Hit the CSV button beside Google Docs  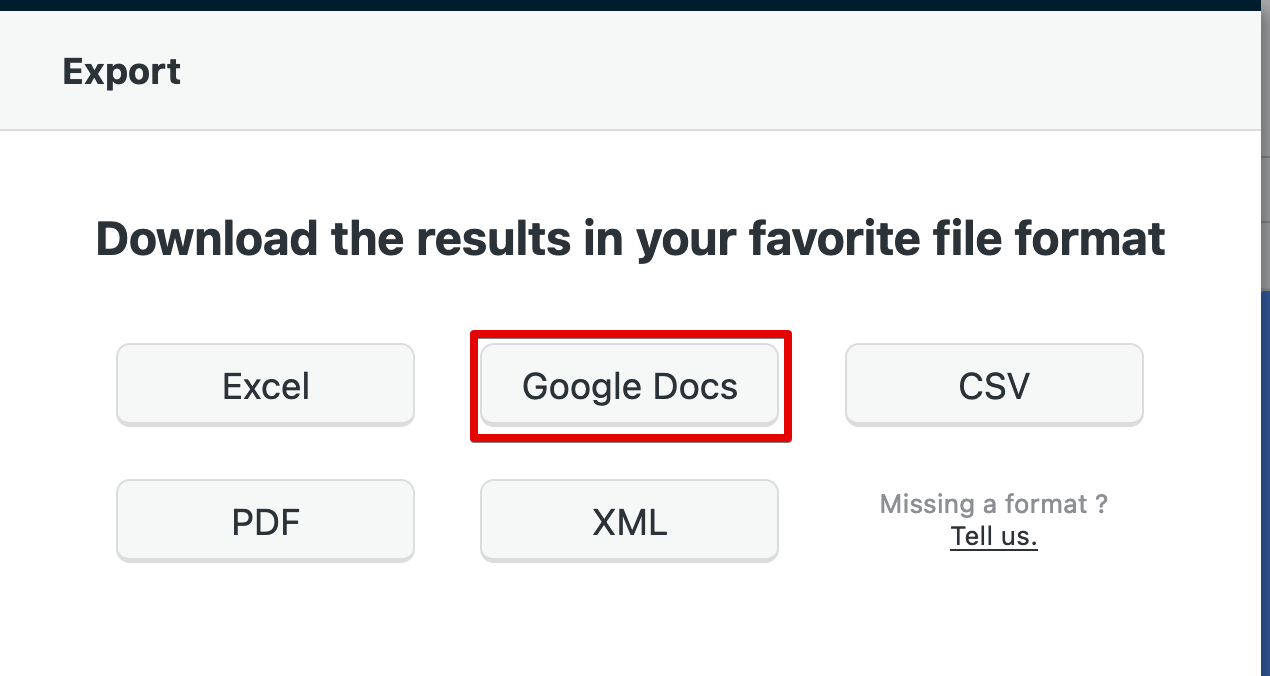click(994, 385)
